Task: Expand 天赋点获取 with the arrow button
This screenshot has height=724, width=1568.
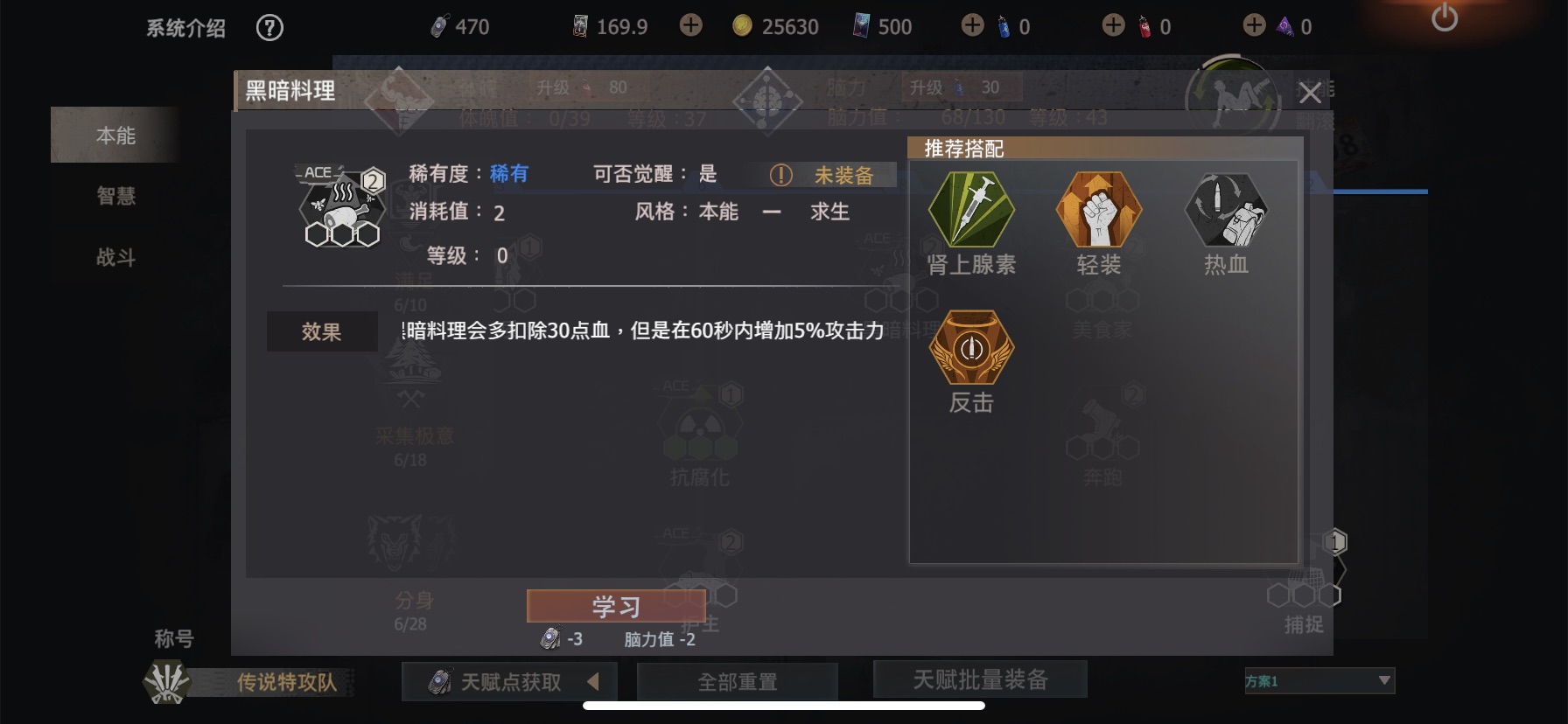Action: [594, 681]
